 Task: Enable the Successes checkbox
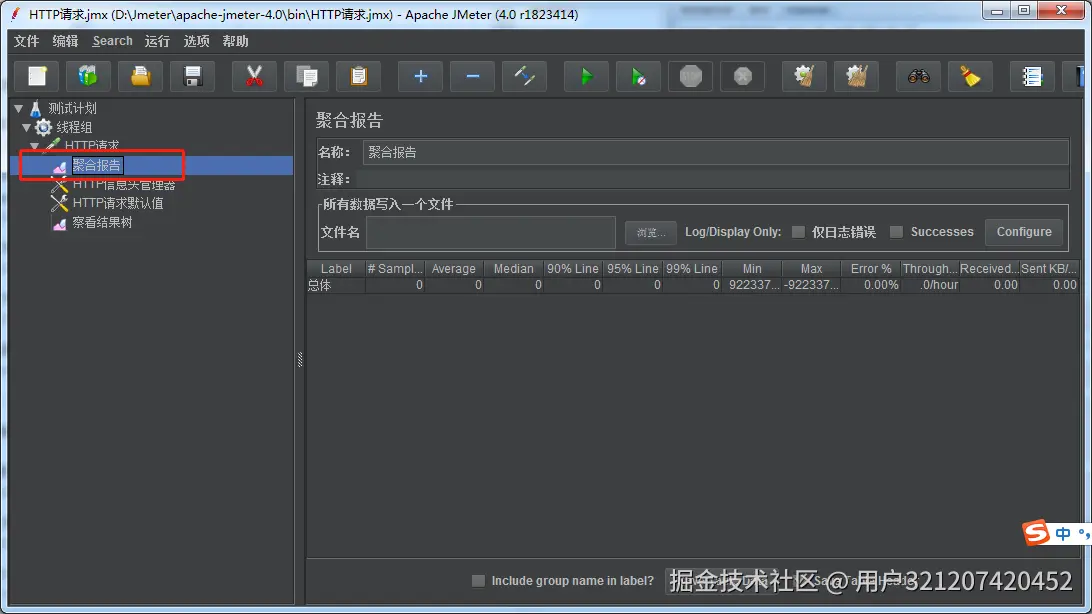pos(896,232)
